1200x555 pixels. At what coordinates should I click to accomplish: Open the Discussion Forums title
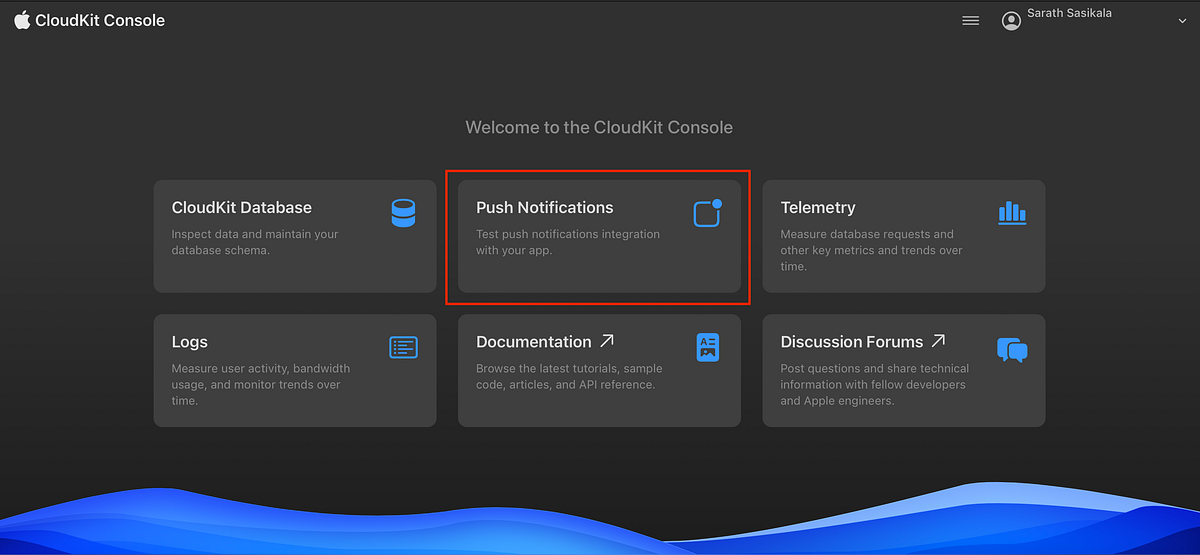852,342
